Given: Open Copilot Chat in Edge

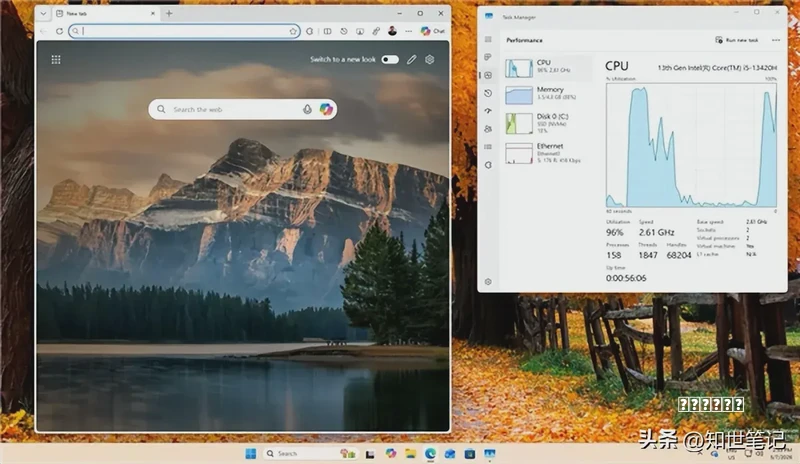Looking at the screenshot, I should click(x=433, y=31).
